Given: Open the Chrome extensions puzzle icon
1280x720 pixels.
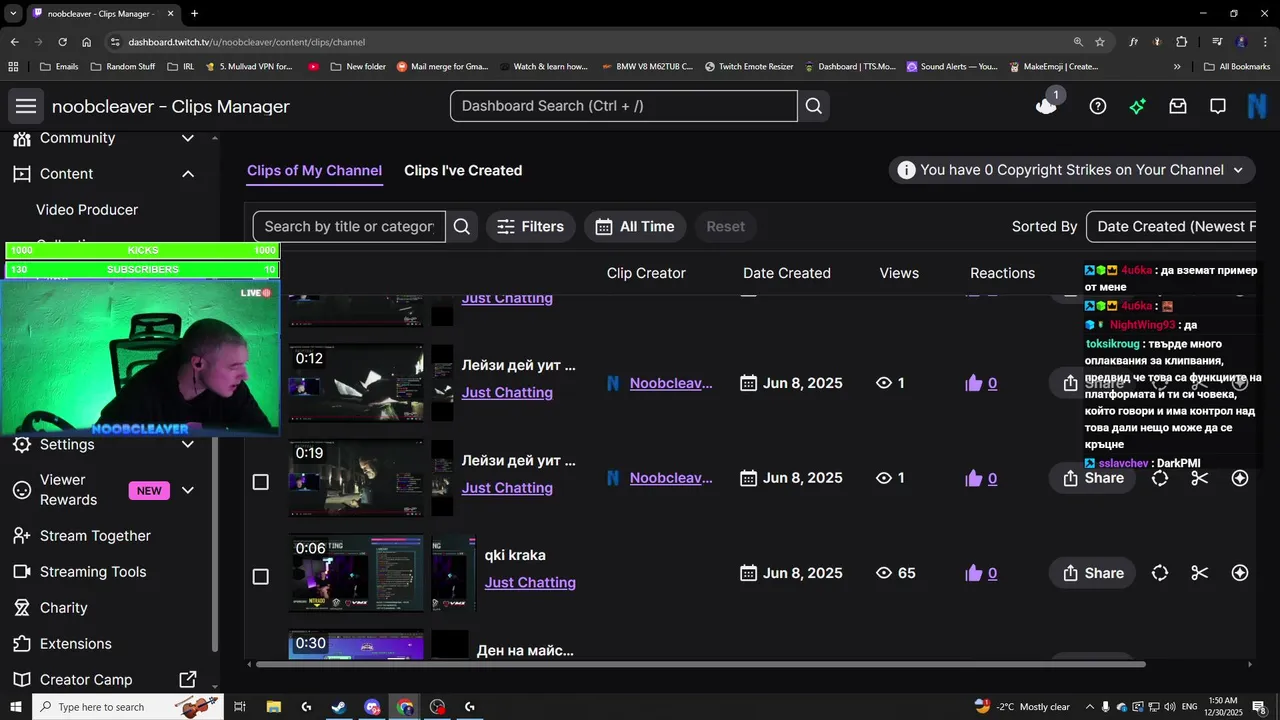Looking at the screenshot, I should click(1182, 42).
